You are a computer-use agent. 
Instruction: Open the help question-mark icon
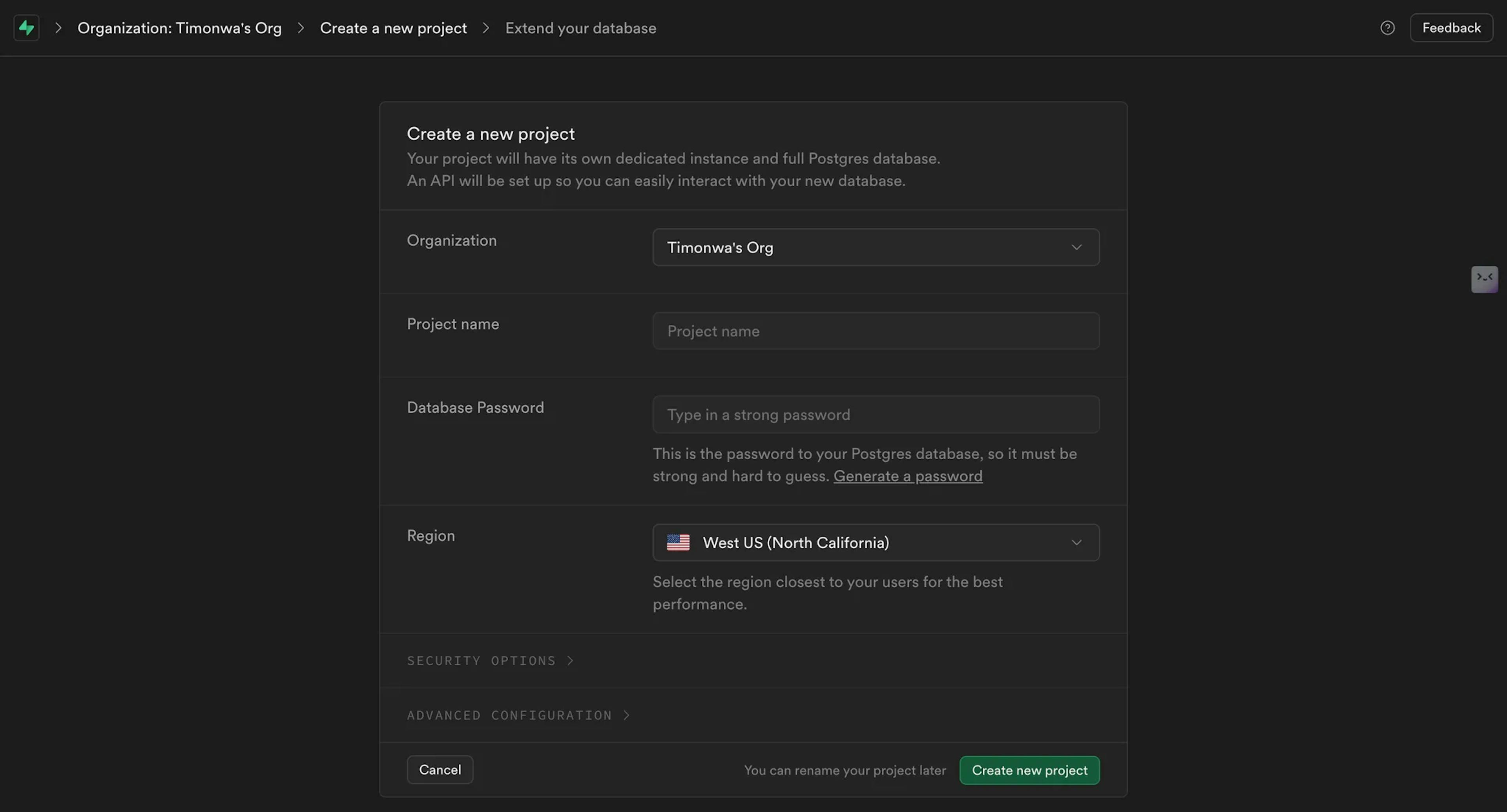(x=1387, y=27)
